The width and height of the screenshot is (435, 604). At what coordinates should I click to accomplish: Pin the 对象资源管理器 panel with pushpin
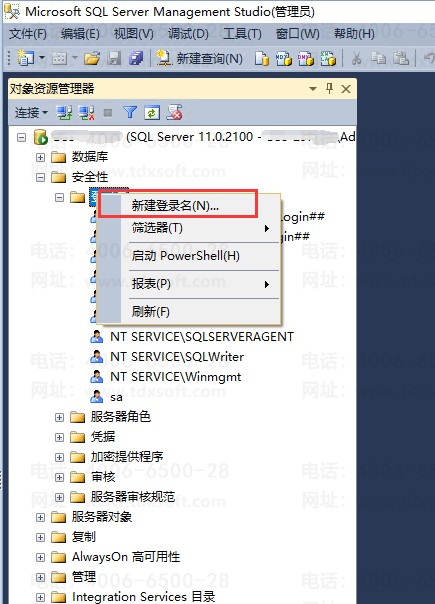[x=329, y=89]
